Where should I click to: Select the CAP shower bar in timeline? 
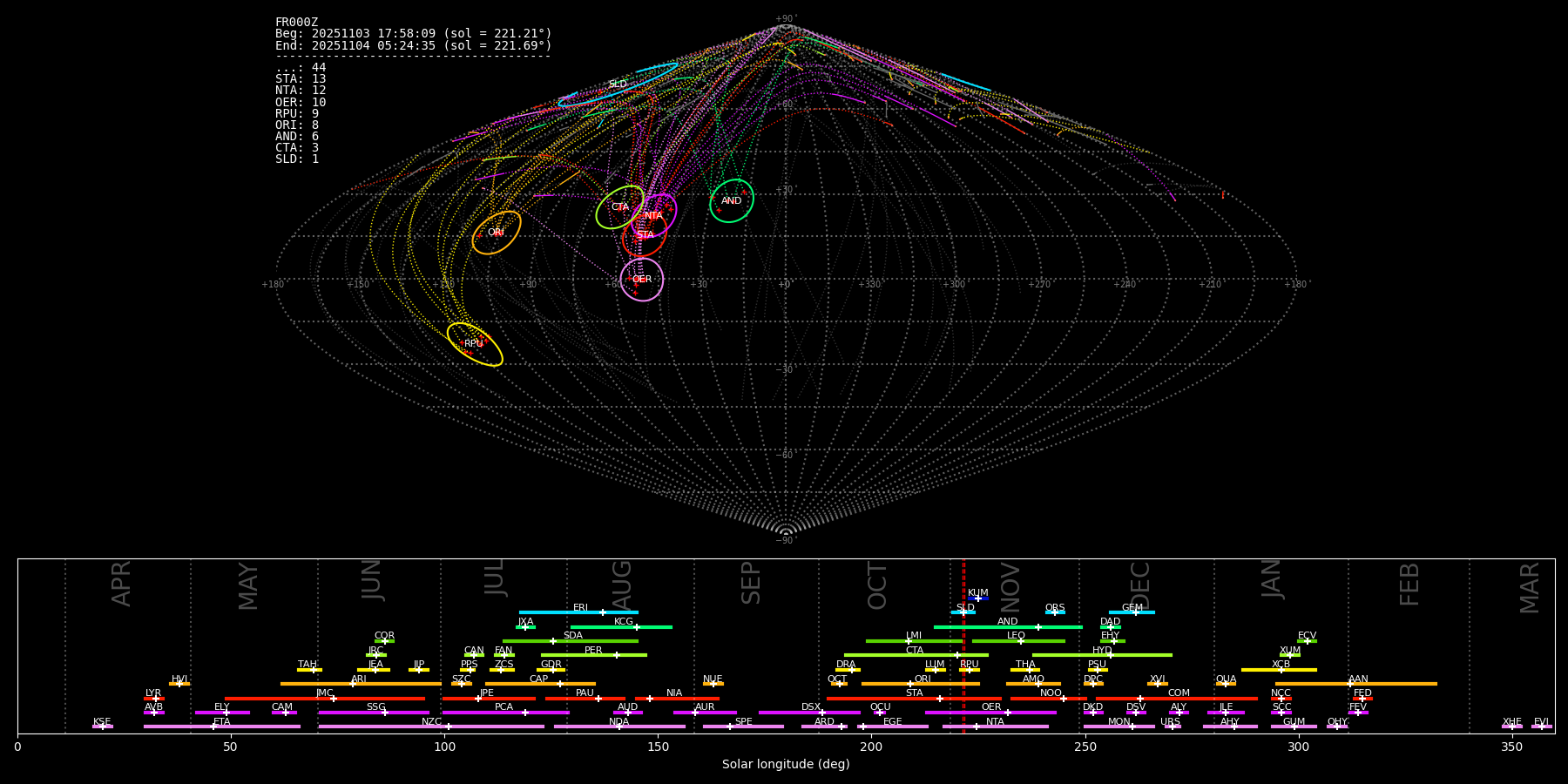tap(540, 684)
